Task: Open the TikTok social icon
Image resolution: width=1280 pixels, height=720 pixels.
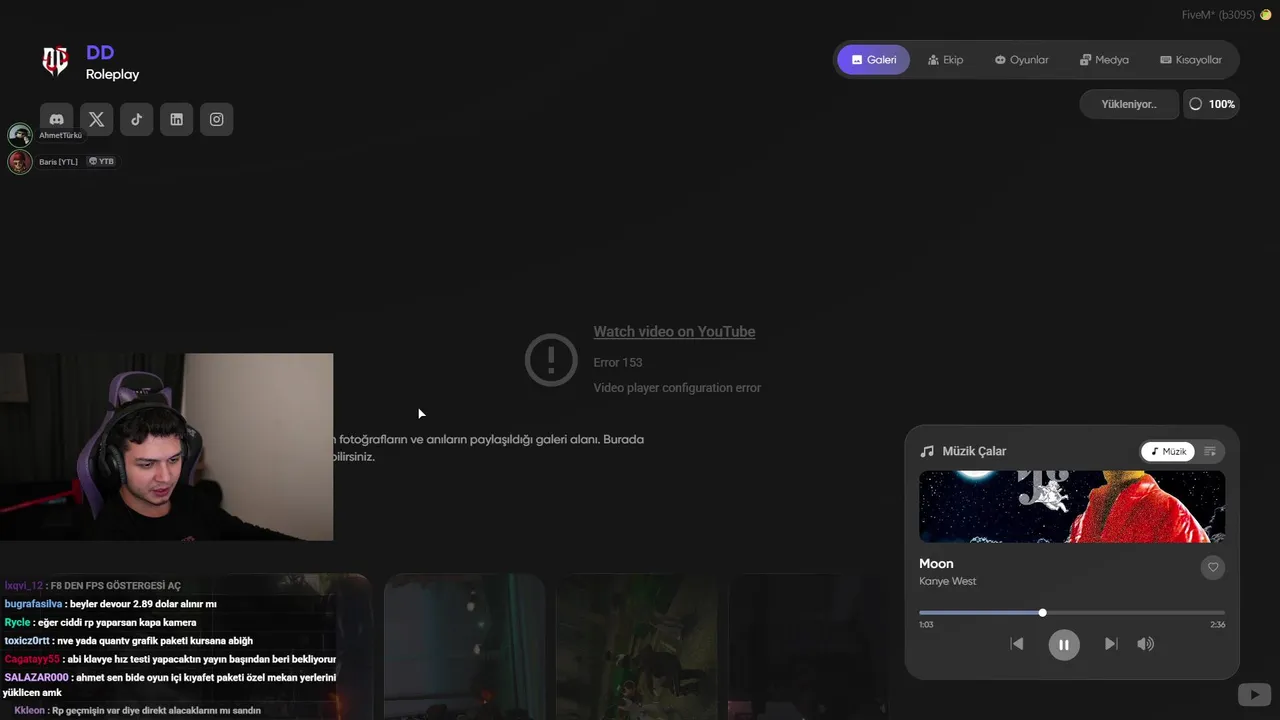Action: (x=137, y=119)
